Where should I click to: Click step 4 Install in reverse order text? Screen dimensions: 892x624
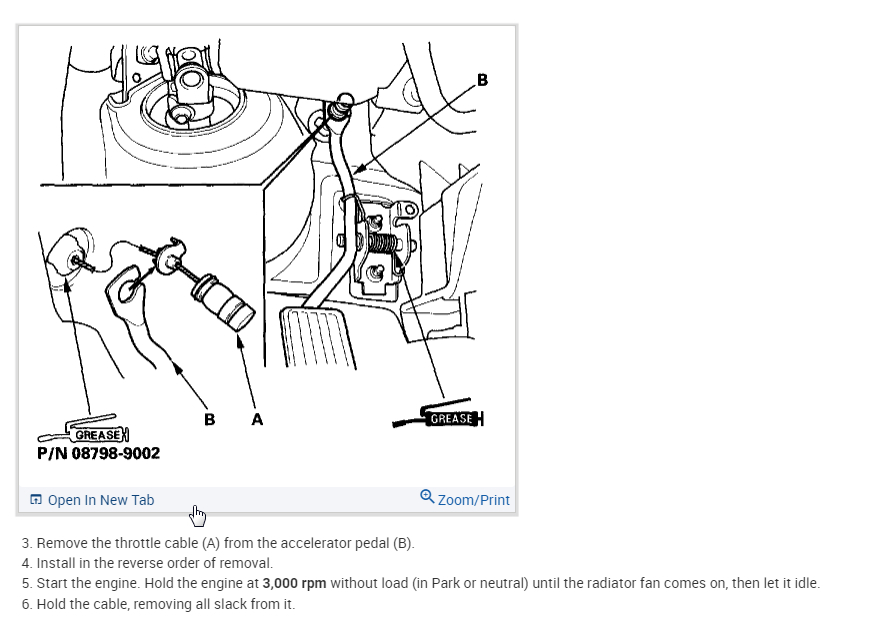pos(147,563)
